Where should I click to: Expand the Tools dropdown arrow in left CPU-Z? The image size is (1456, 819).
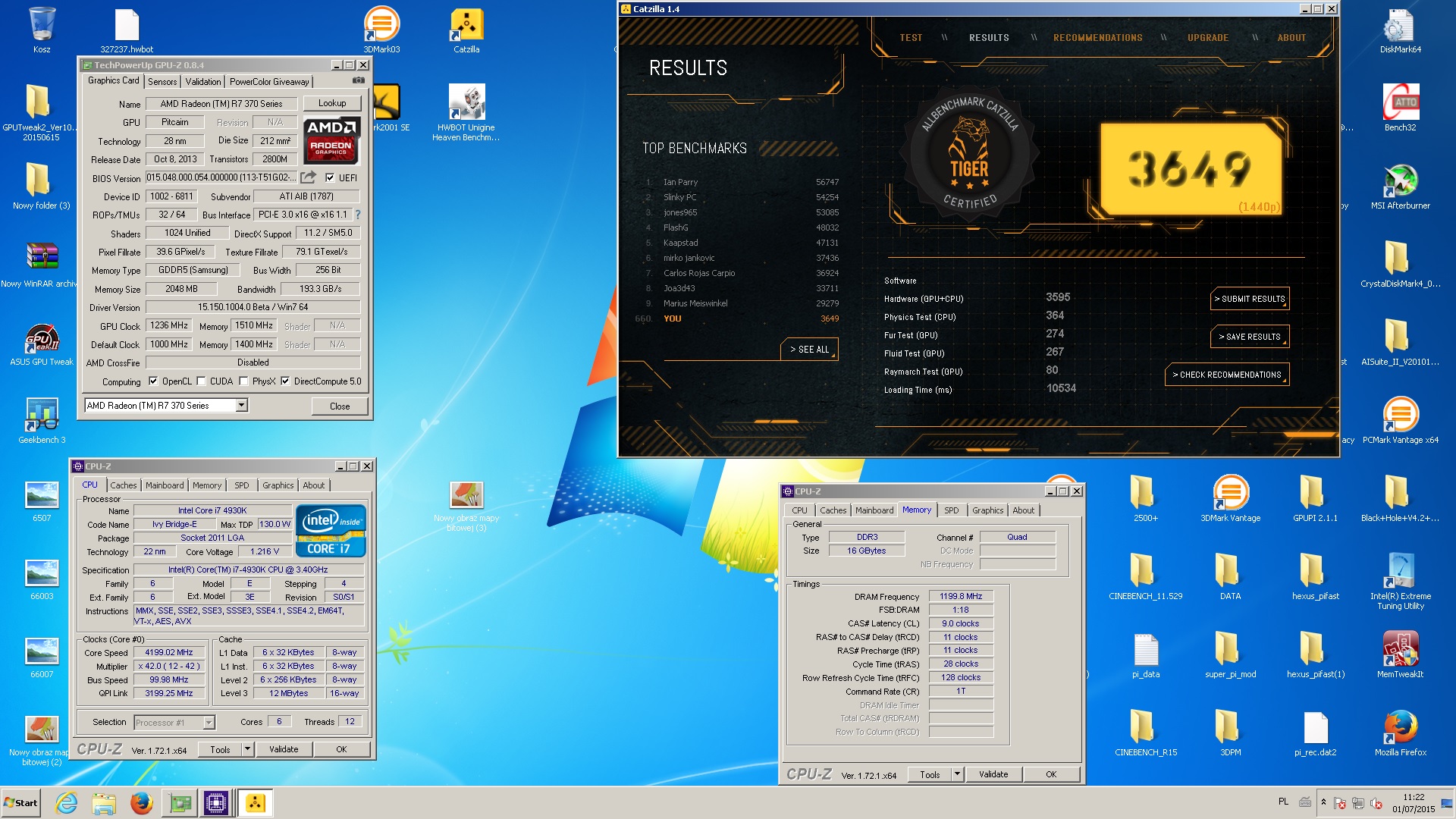[x=247, y=749]
